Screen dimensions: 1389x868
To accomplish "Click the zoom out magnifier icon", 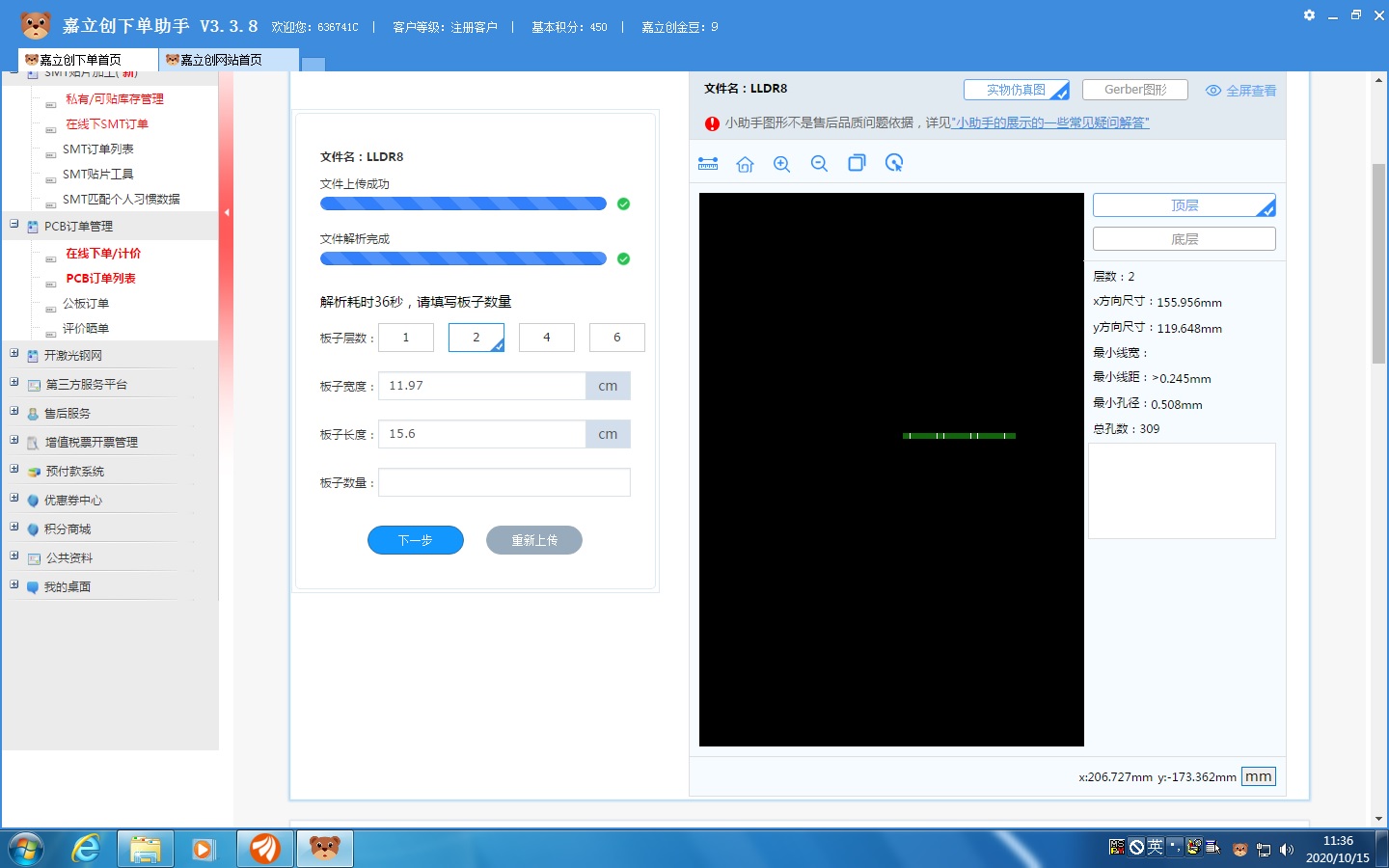I will 819,164.
